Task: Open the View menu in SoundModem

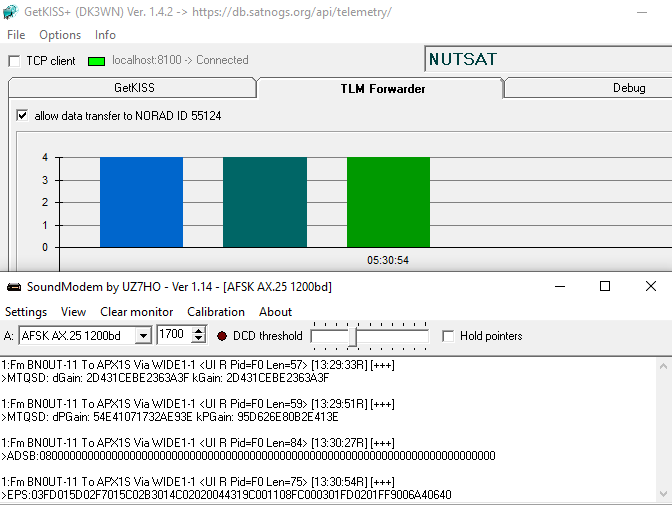Action: coord(73,312)
